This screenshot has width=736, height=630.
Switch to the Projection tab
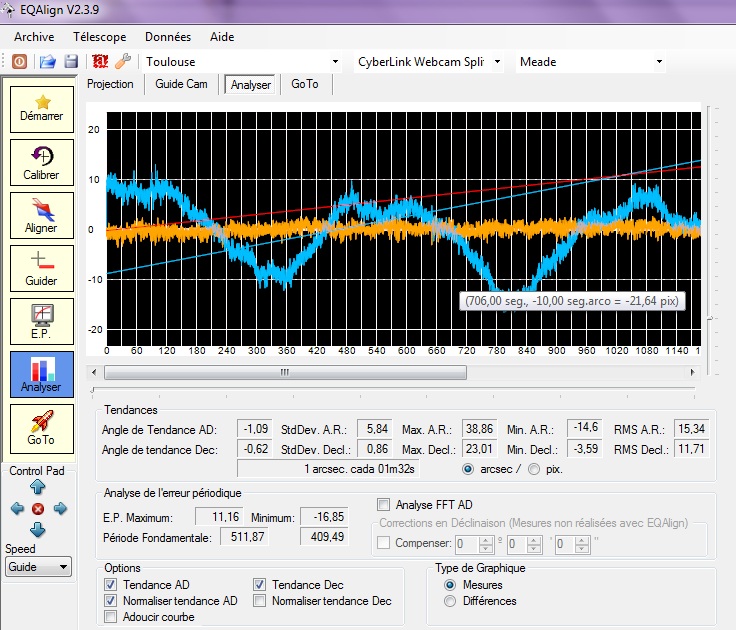110,84
